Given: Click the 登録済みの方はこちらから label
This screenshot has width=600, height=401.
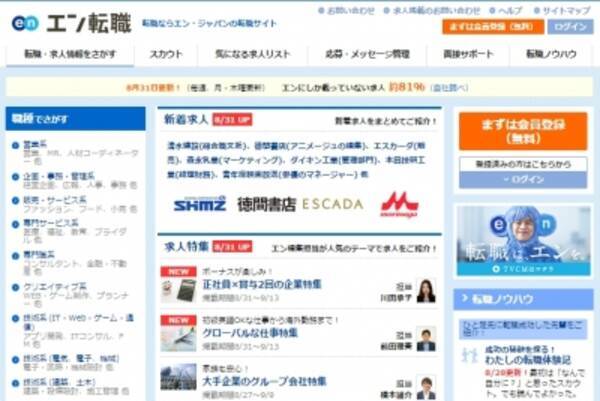Looking at the screenshot, I should pos(523,164).
